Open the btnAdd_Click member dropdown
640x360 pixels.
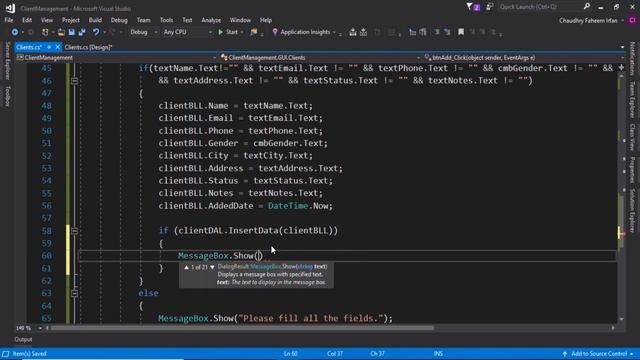click(524, 58)
